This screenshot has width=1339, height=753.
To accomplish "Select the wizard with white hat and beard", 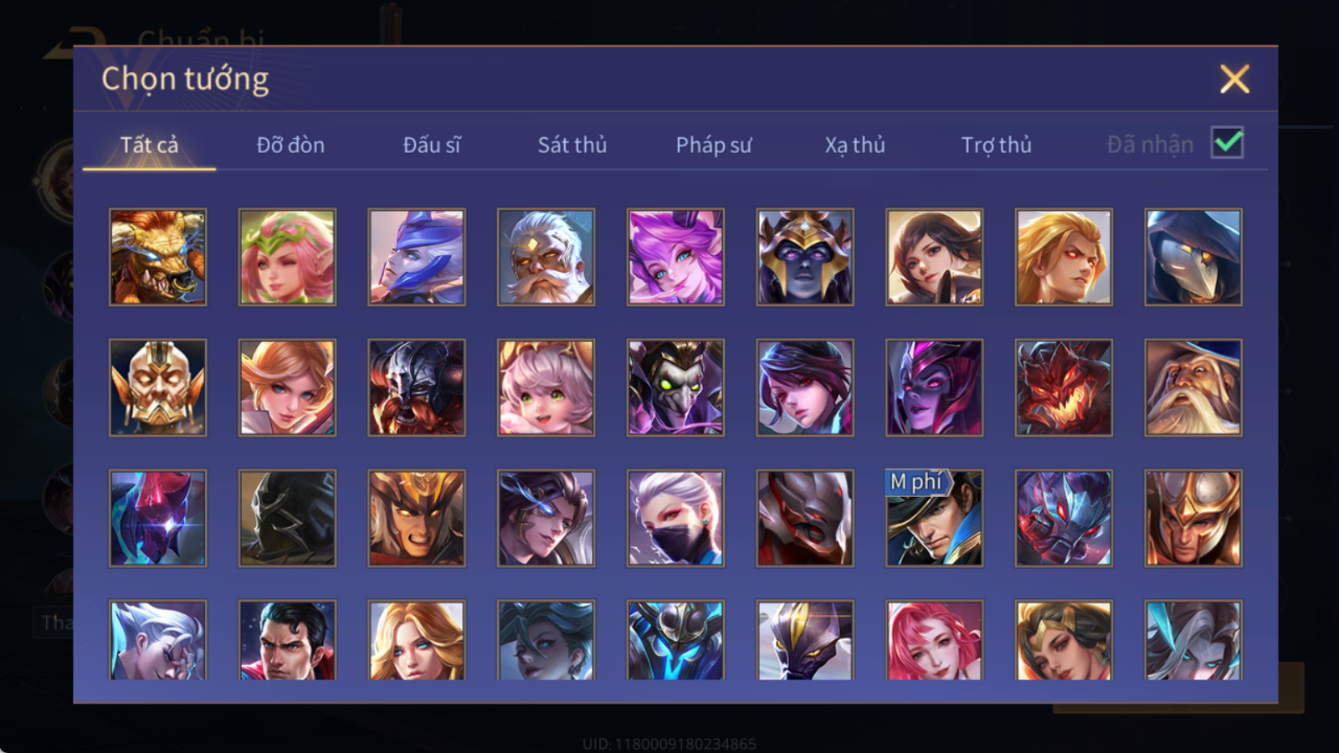I will click(1193, 388).
